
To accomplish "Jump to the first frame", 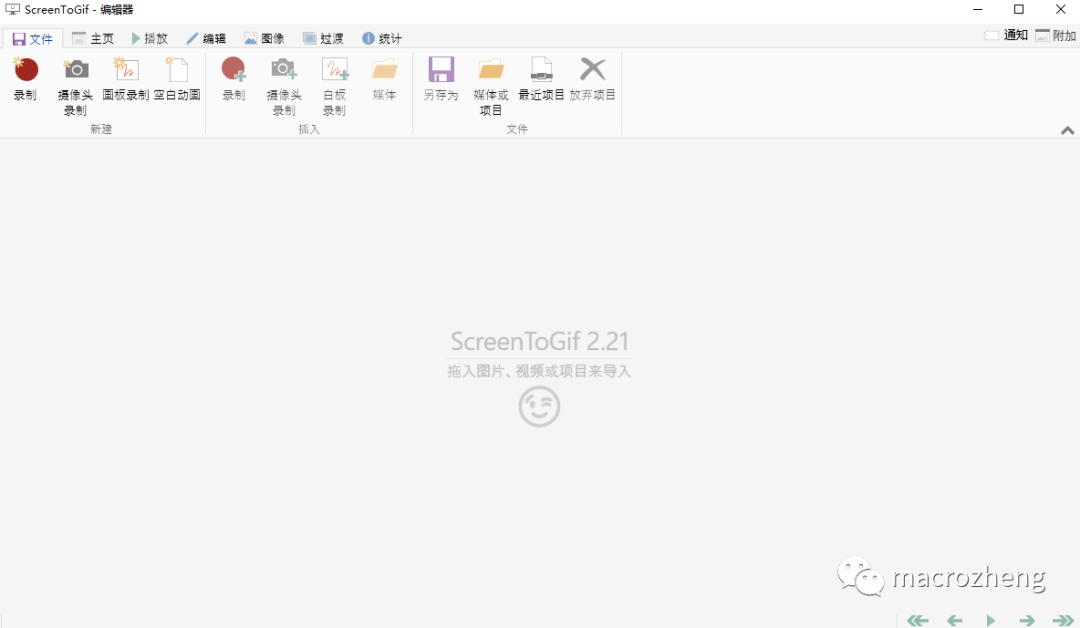I will pos(917,620).
